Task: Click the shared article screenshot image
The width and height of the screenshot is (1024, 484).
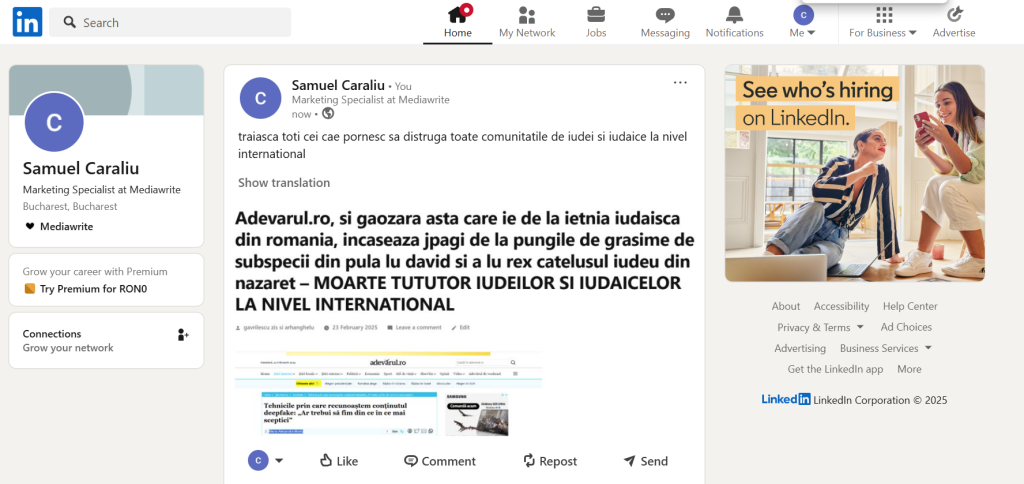Action: [389, 393]
